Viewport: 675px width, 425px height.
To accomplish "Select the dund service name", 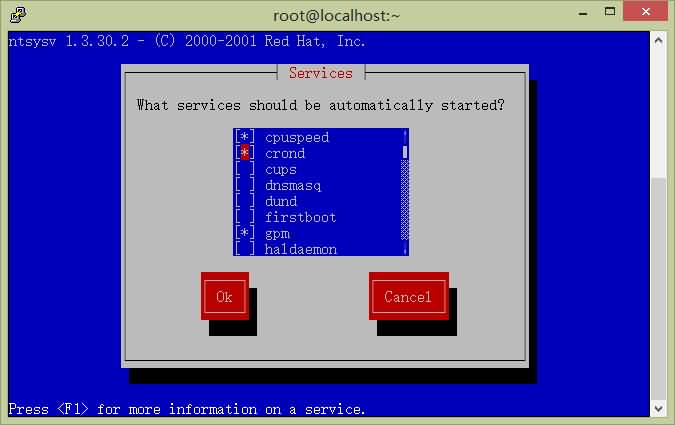I will point(281,202).
